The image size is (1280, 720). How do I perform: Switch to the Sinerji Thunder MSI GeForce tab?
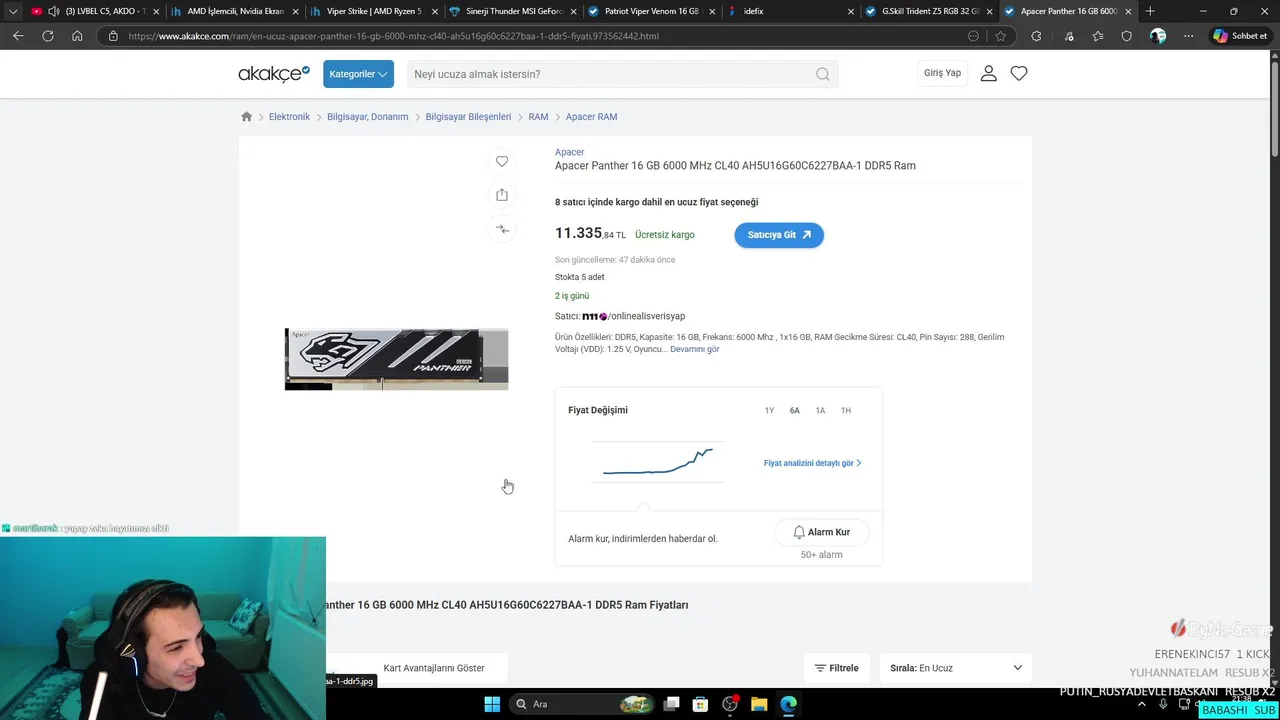pyautogui.click(x=512, y=11)
